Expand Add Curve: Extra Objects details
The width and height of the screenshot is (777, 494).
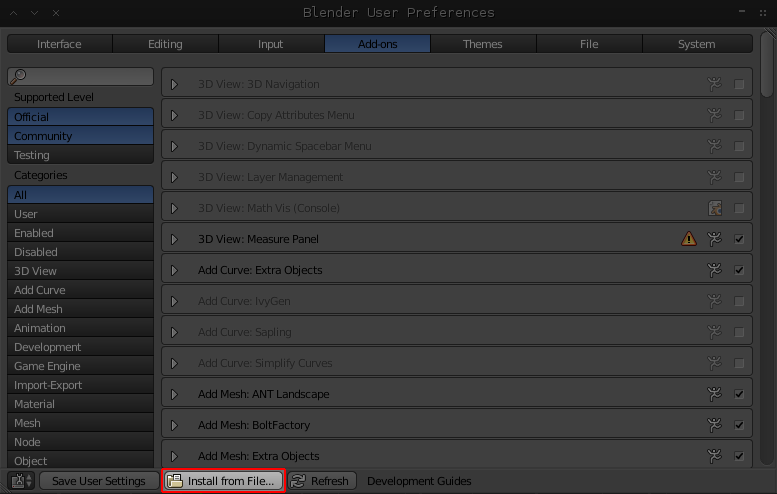point(174,270)
